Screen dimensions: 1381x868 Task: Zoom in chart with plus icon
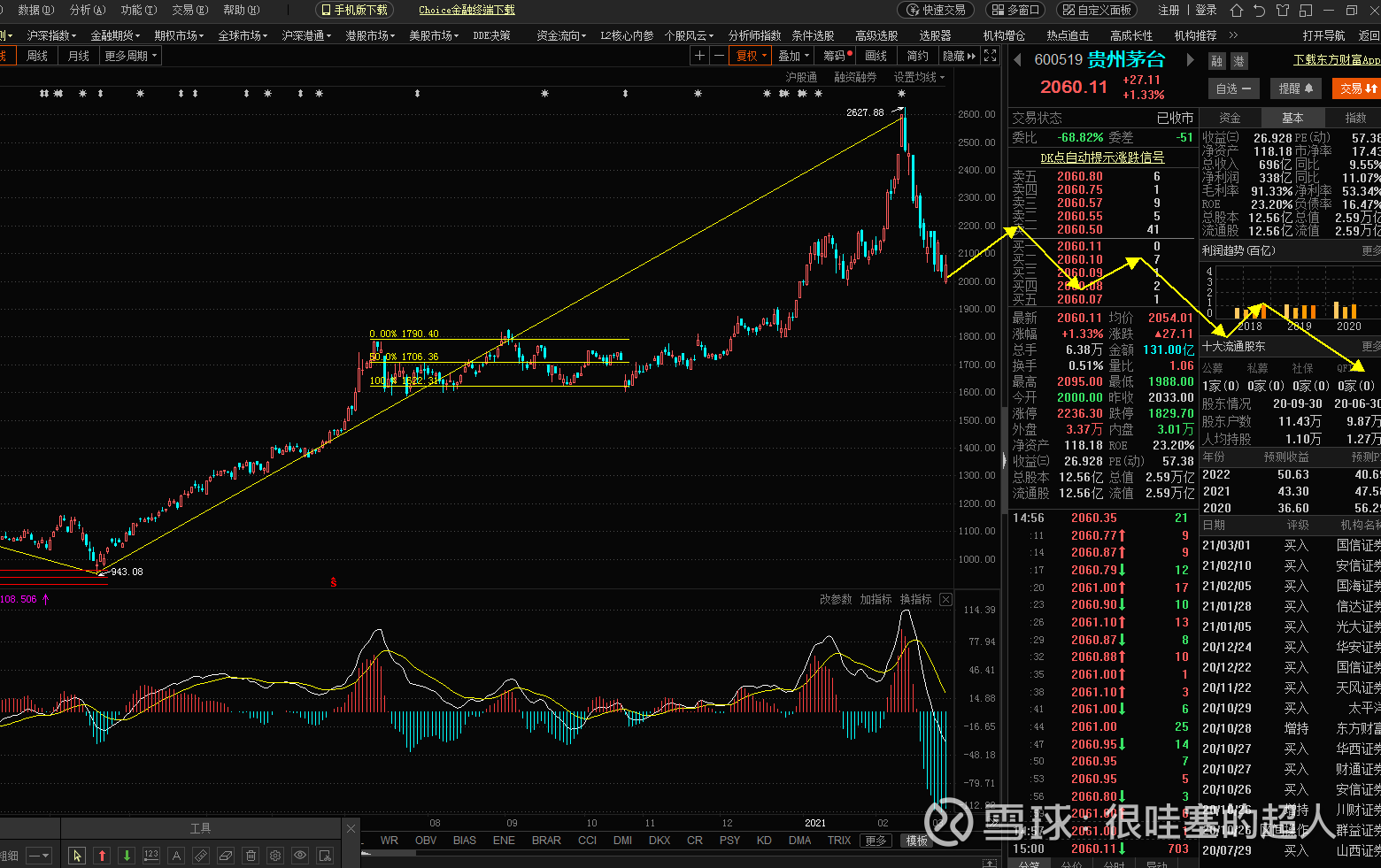coord(699,56)
